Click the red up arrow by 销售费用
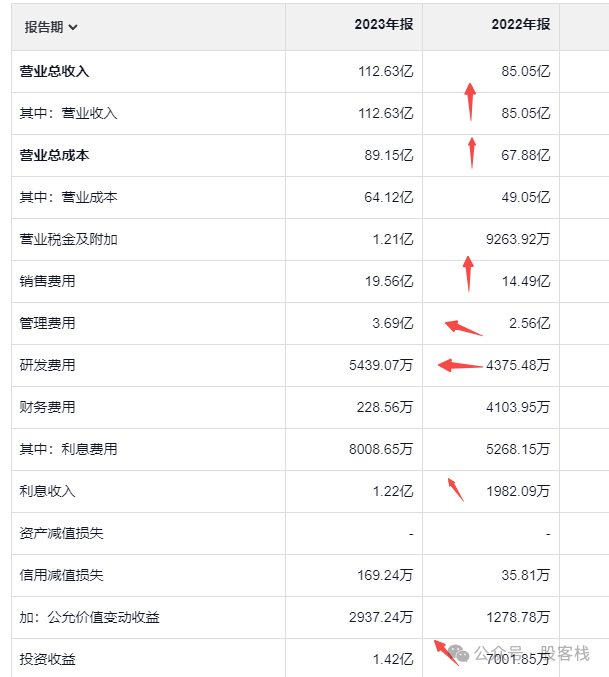The image size is (609, 677). [467, 273]
